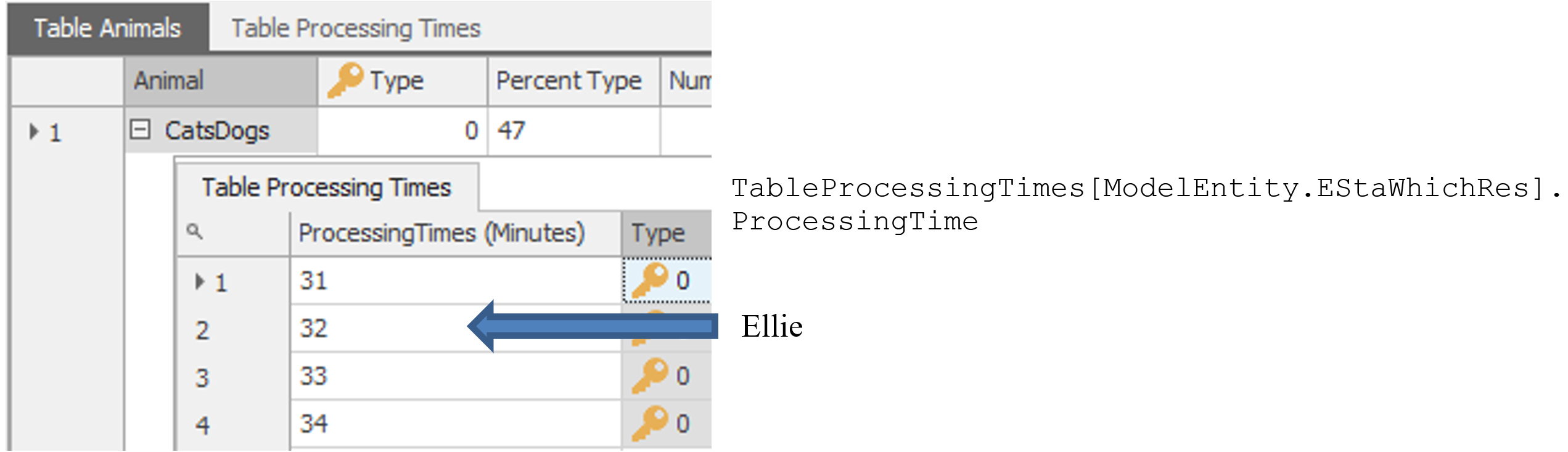Viewport: 1568px width, 452px height.
Task: Click the sub-table Type column header
Action: (x=667, y=234)
